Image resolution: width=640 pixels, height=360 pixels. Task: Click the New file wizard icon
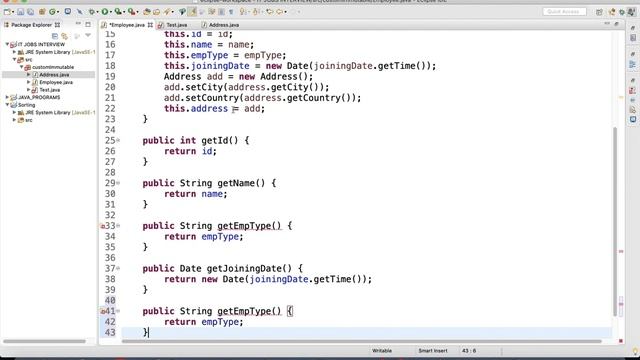pos(7,12)
